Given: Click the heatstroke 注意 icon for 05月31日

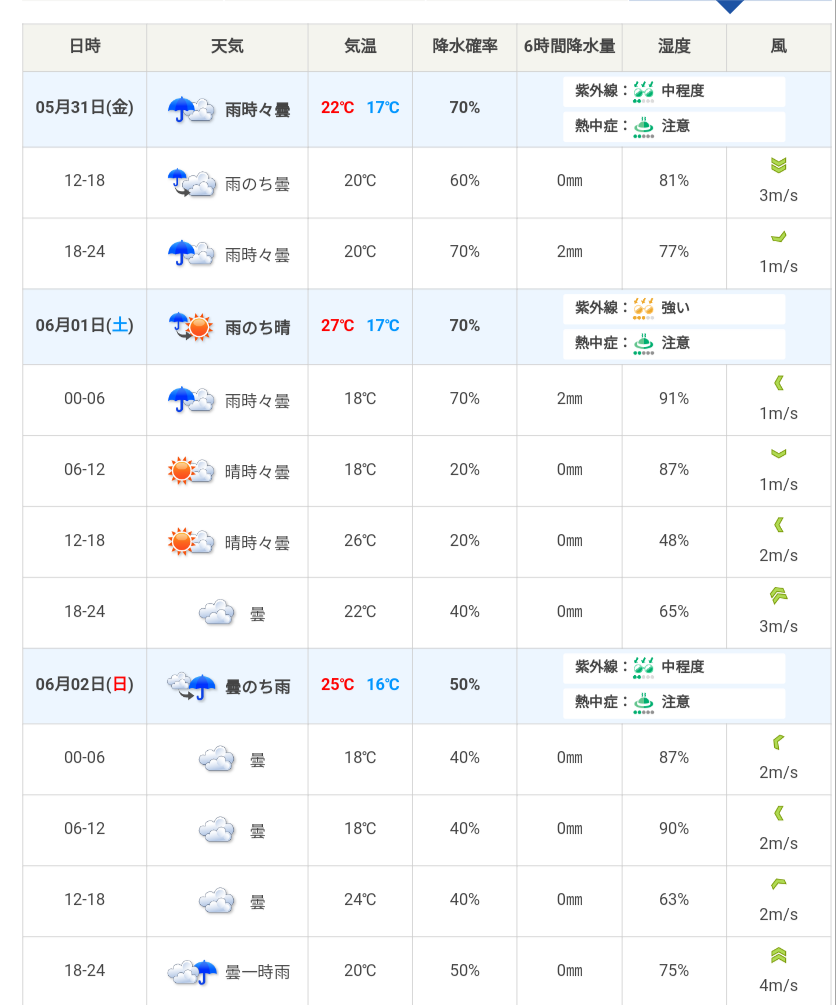Looking at the screenshot, I should (x=644, y=127).
